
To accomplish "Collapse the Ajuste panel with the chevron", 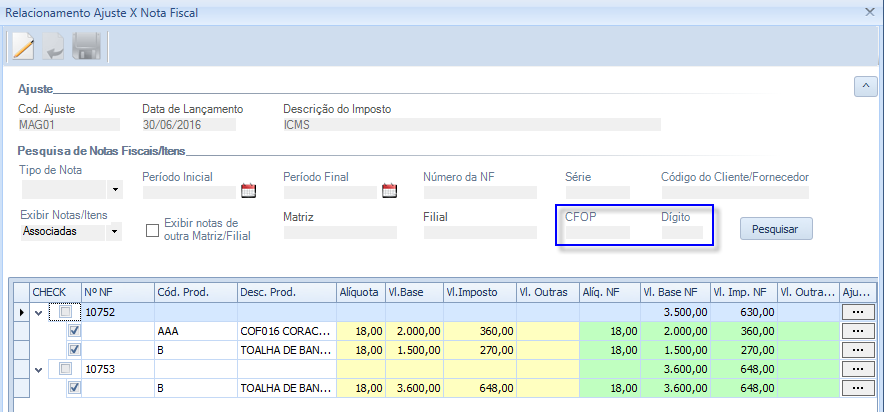I will [865, 87].
